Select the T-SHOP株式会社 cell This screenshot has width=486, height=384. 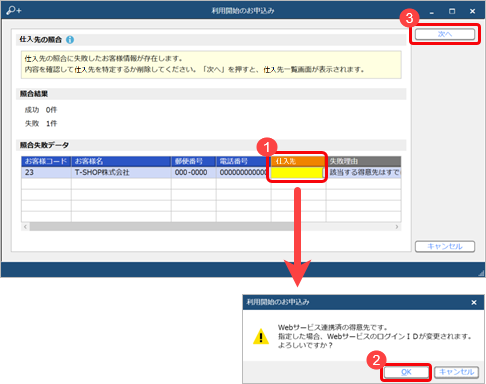pos(121,172)
